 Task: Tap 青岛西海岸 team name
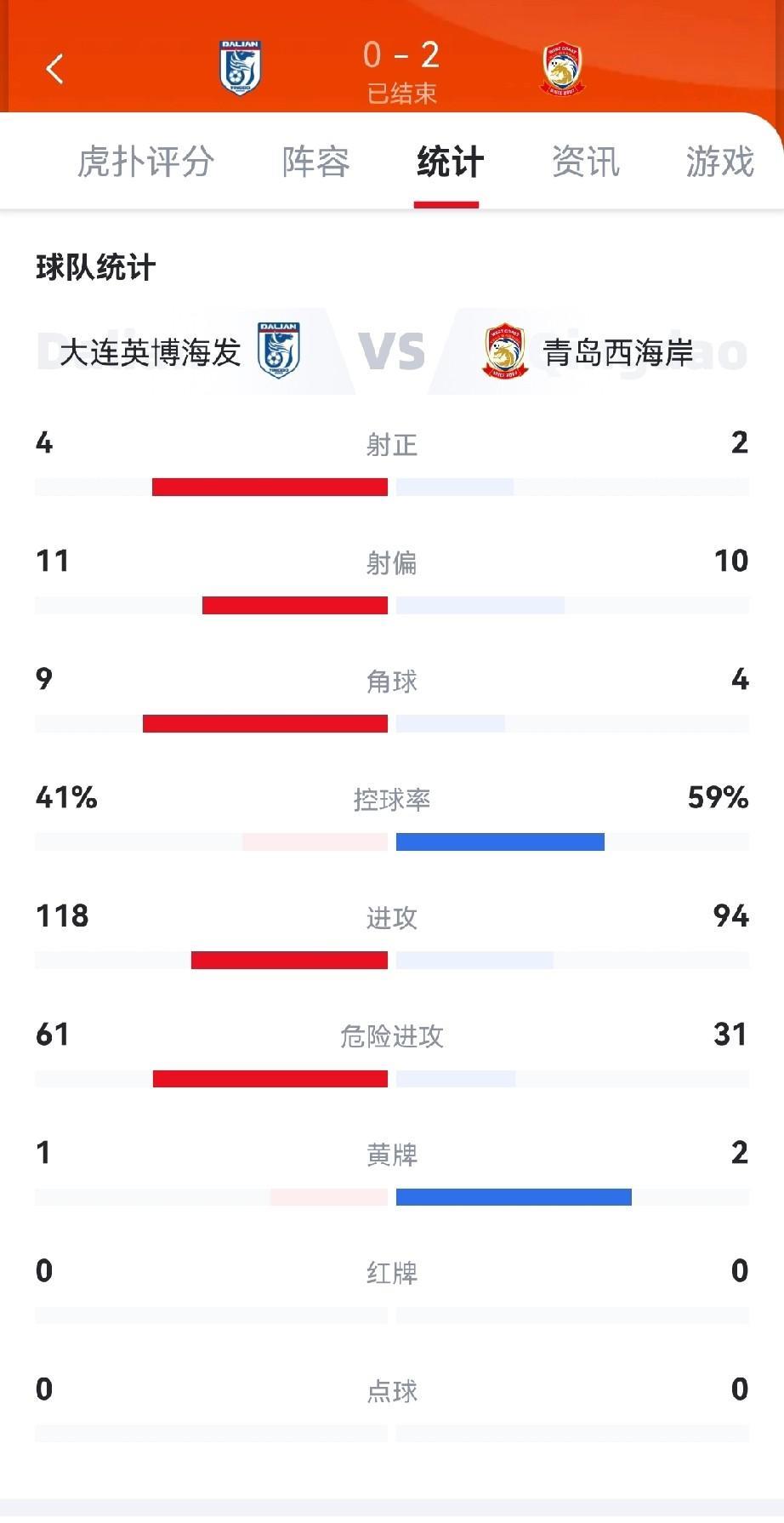[618, 352]
